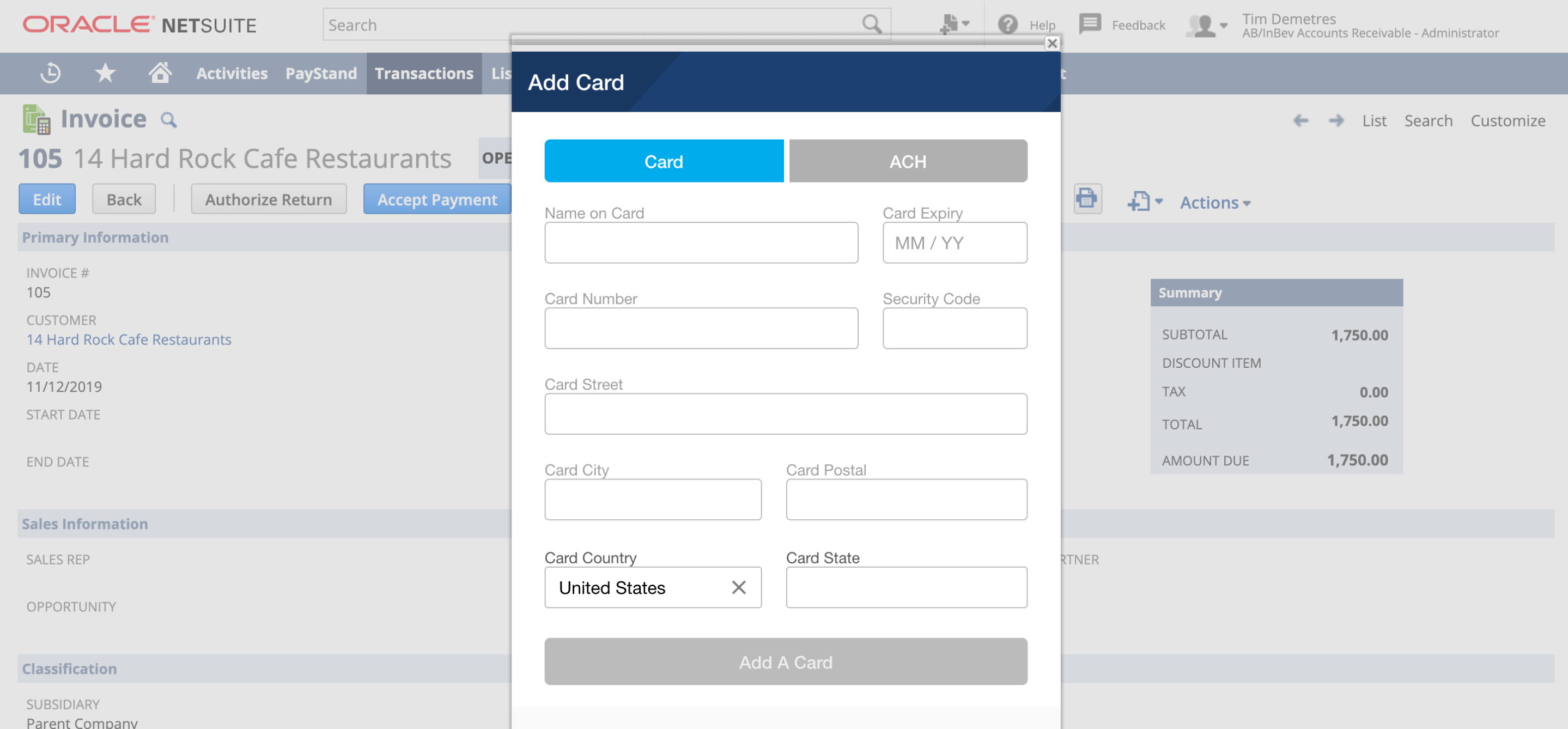Switch to the ACH payment method
Image resolution: width=1568 pixels, height=729 pixels.
tap(908, 161)
